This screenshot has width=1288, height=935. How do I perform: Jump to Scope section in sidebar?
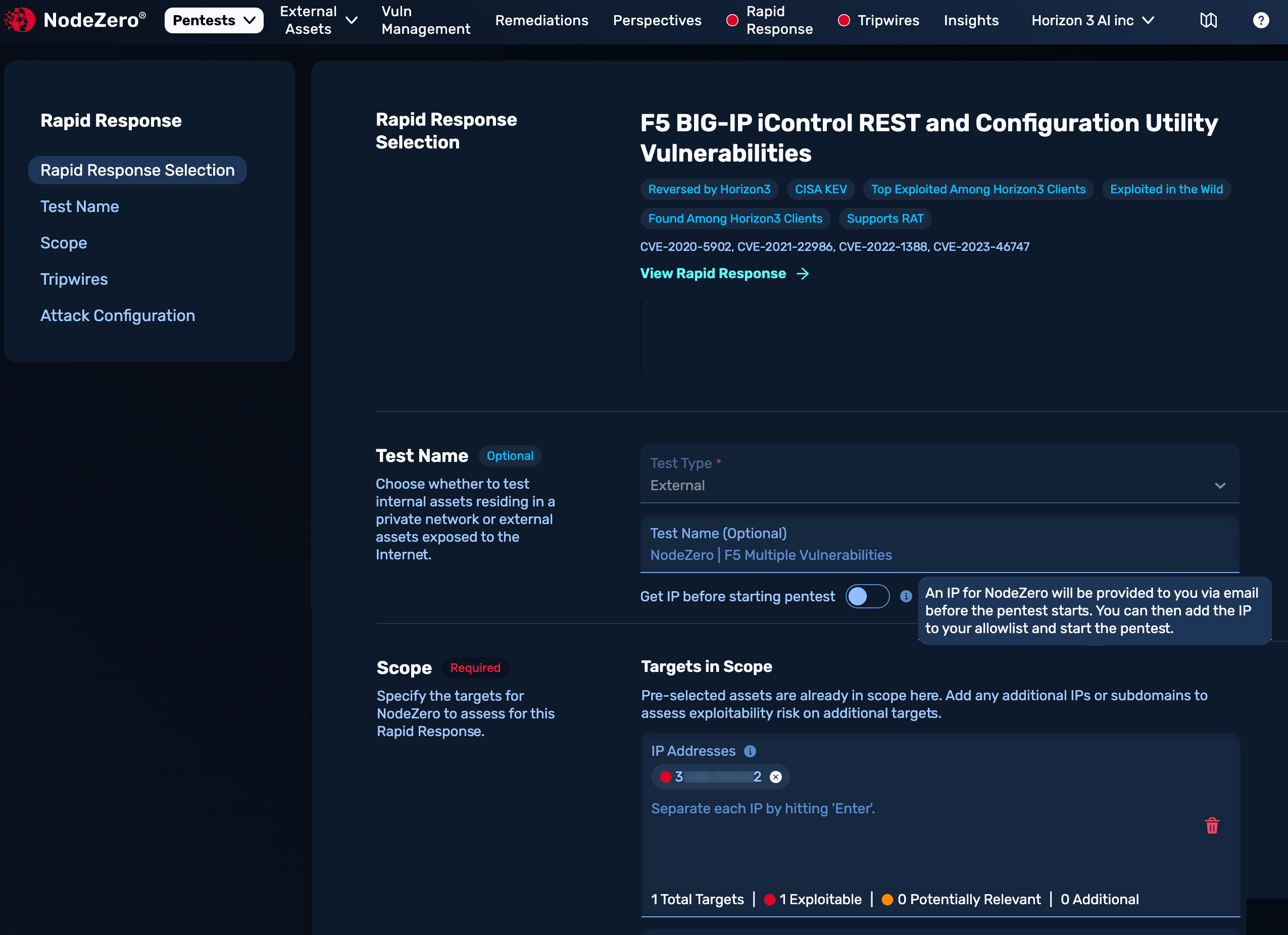64,243
